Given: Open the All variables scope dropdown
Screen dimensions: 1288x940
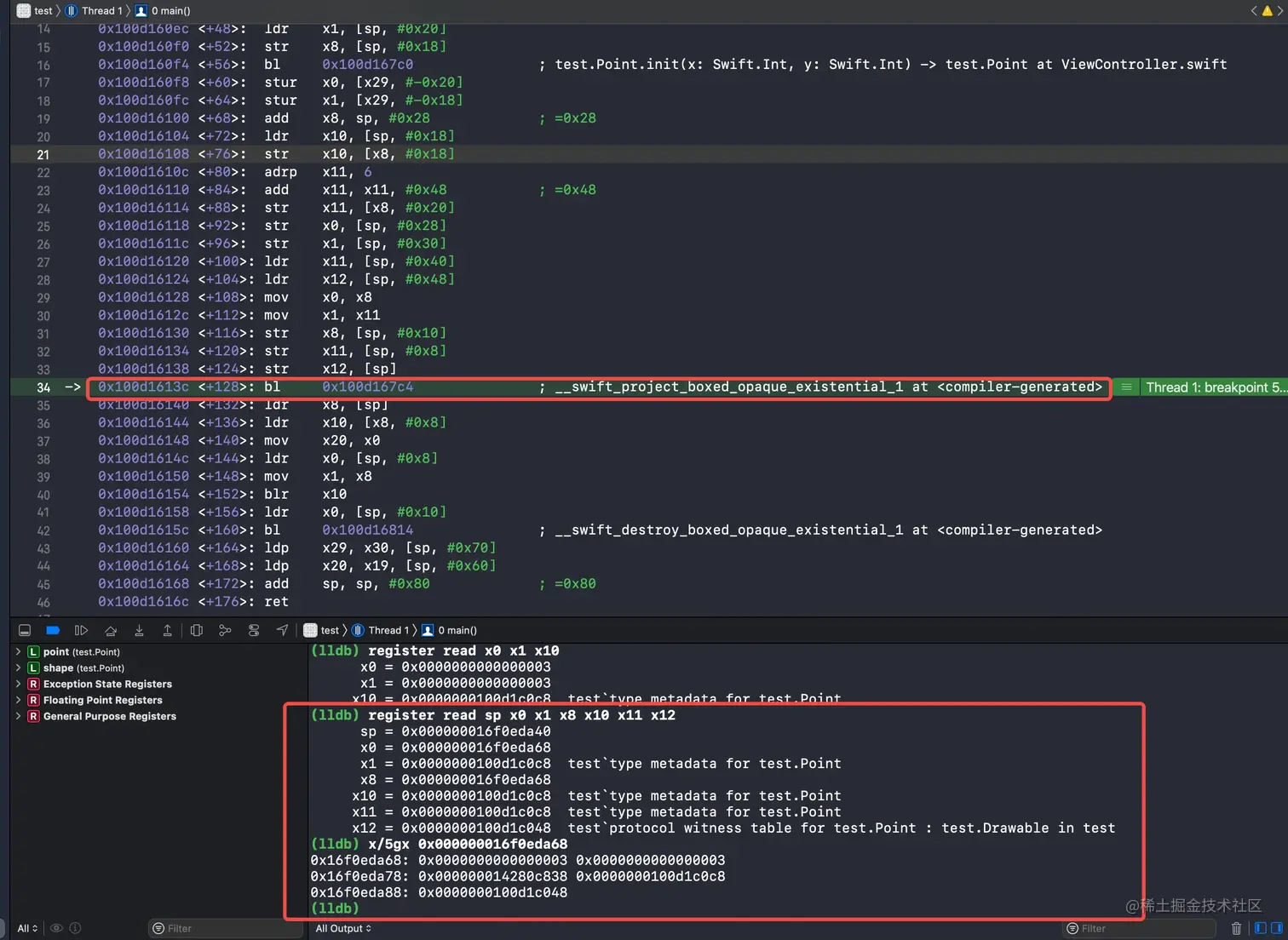Looking at the screenshot, I should [x=27, y=928].
